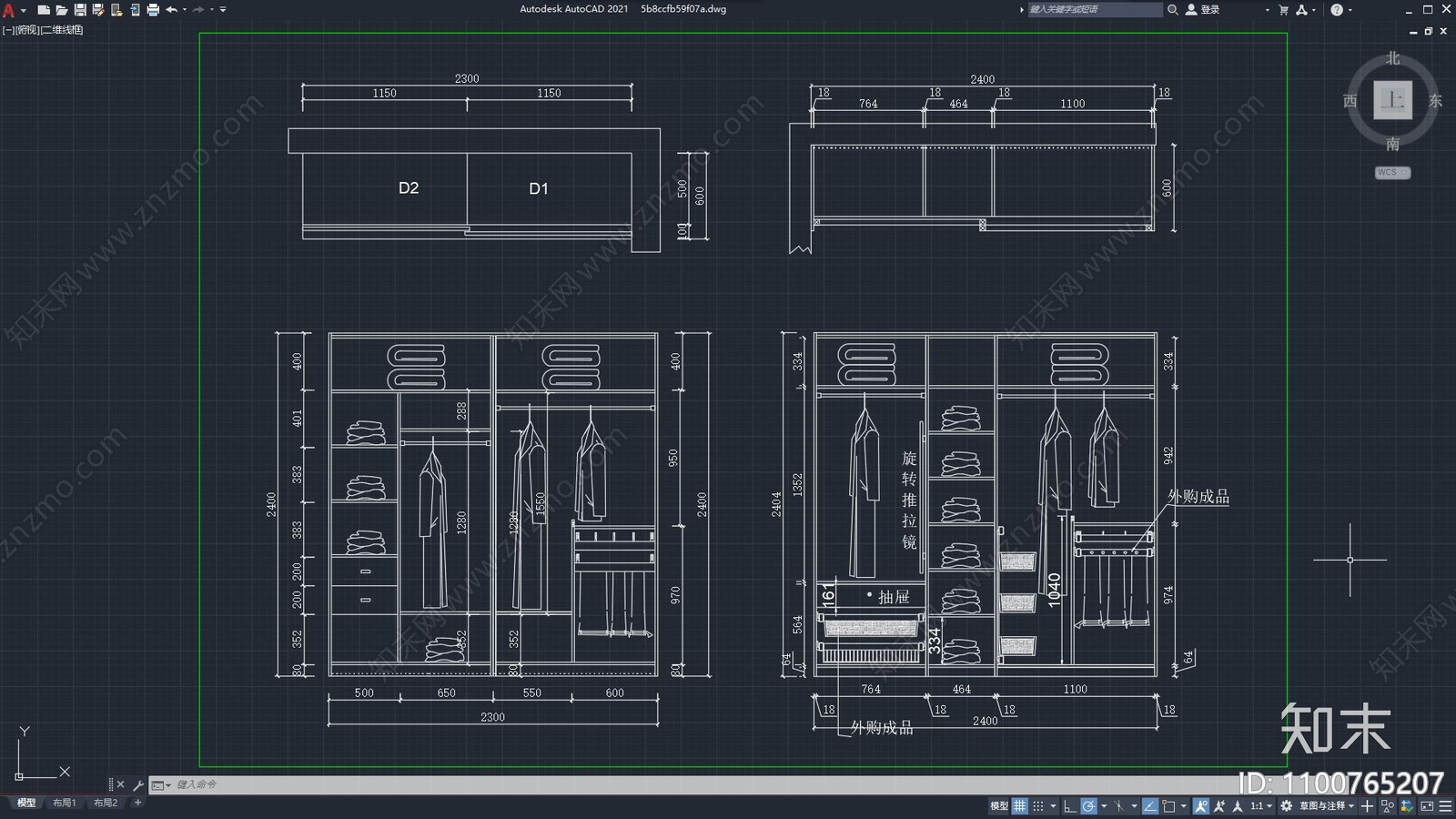The image size is (1456, 819).
Task: Click the ViewCube 南 south direction
Action: point(1392,143)
